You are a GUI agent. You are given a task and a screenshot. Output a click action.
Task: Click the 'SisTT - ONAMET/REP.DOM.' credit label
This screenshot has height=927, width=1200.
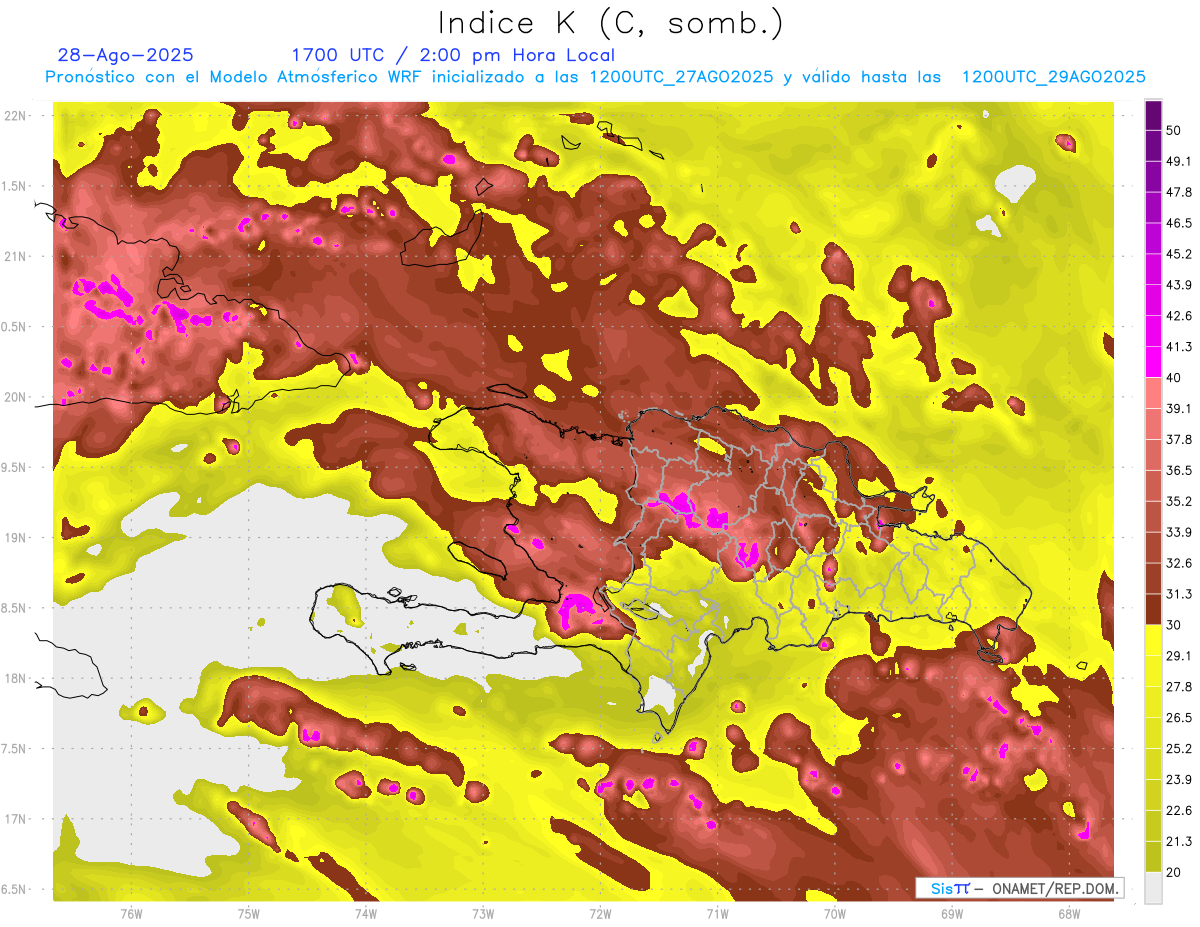(1018, 888)
